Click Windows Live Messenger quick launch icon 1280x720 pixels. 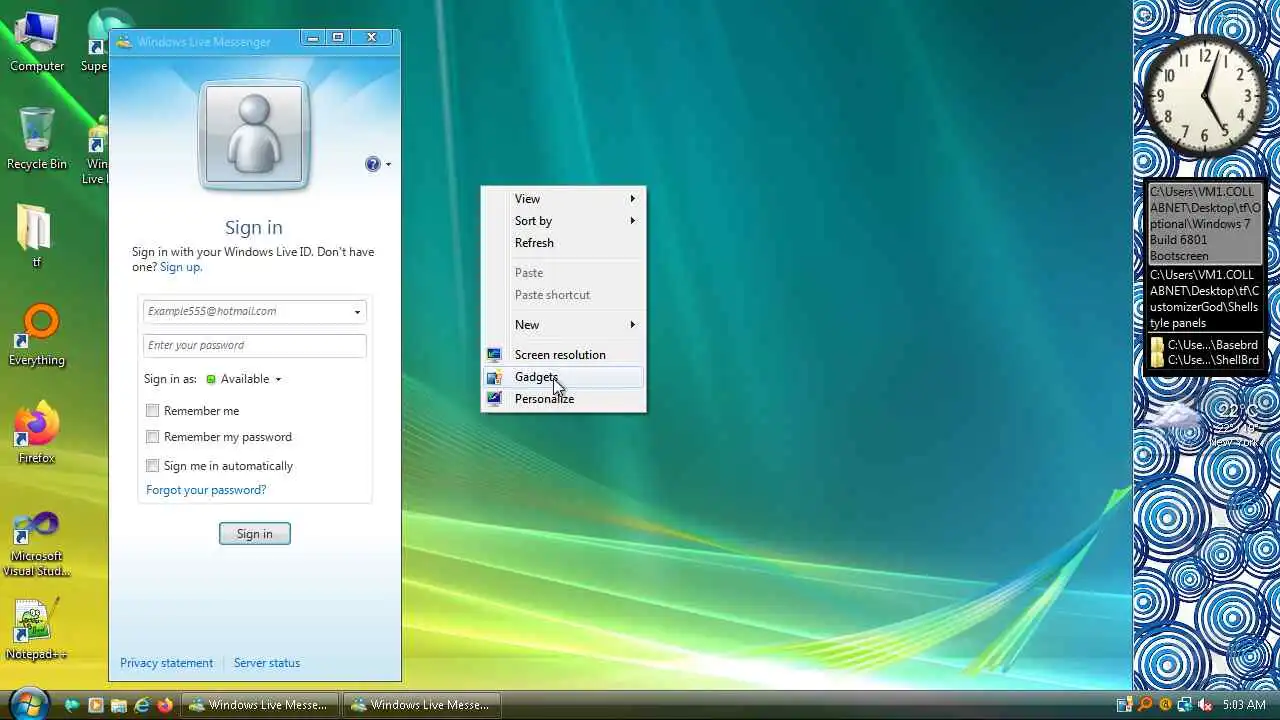tap(72, 705)
